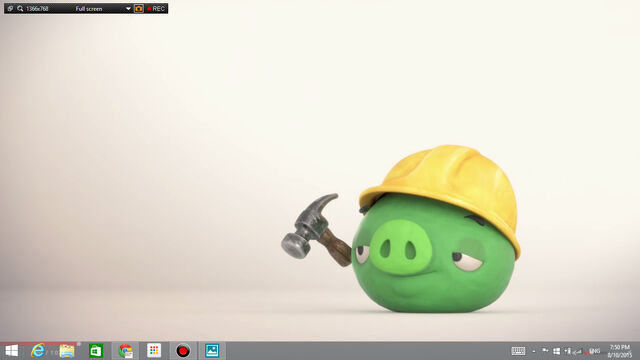The width and height of the screenshot is (640, 360).
Task: Take a screenshot with the orange camera button
Action: 139,9
